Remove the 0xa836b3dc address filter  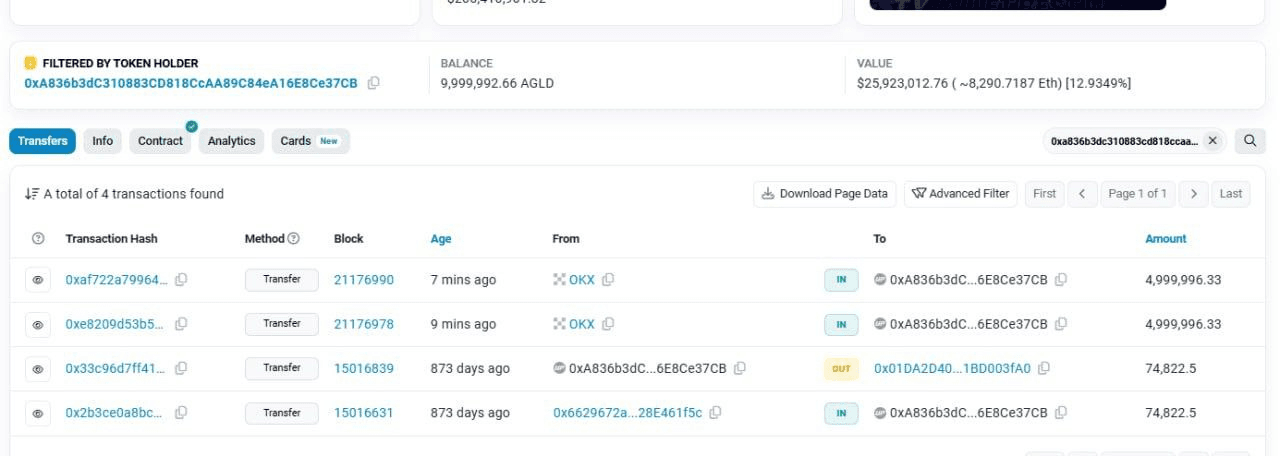[x=1212, y=141]
